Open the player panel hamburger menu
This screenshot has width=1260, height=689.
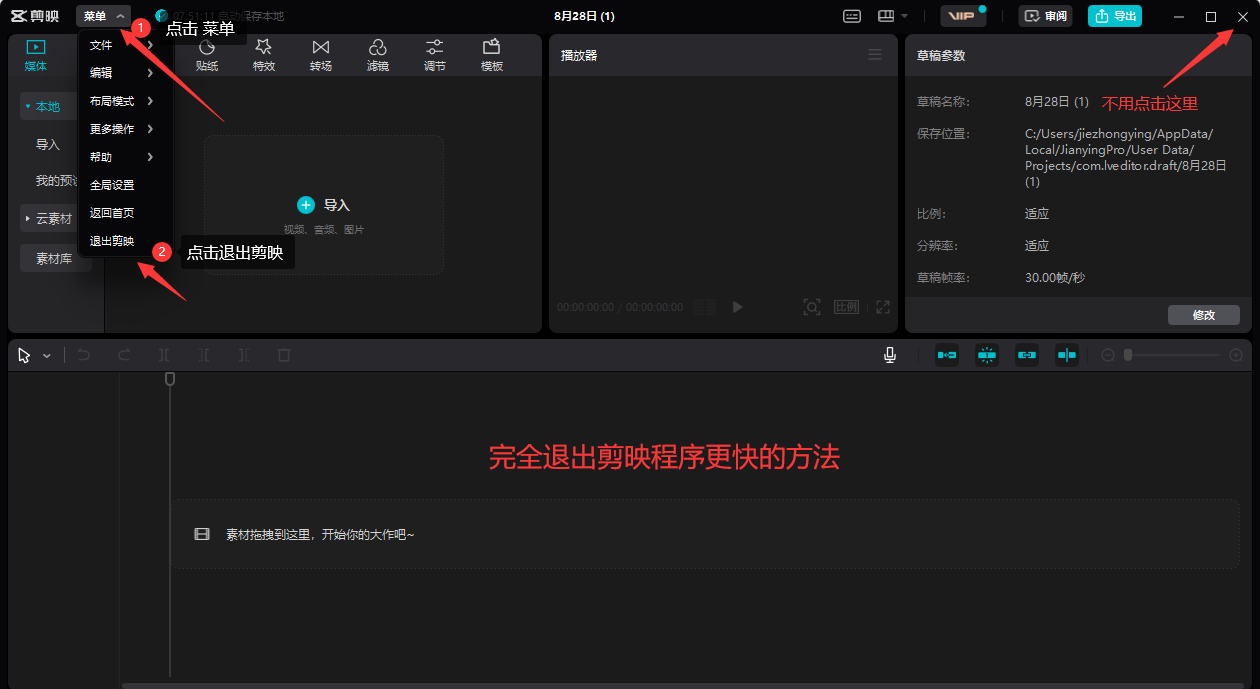(875, 55)
